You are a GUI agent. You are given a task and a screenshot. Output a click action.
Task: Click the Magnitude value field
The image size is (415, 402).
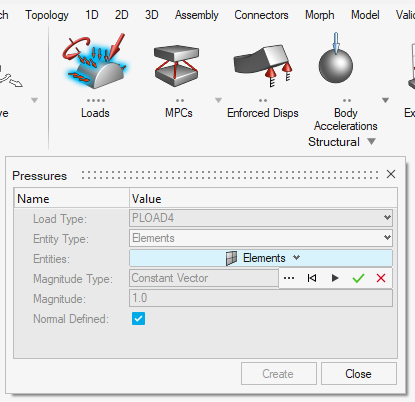[261, 298]
